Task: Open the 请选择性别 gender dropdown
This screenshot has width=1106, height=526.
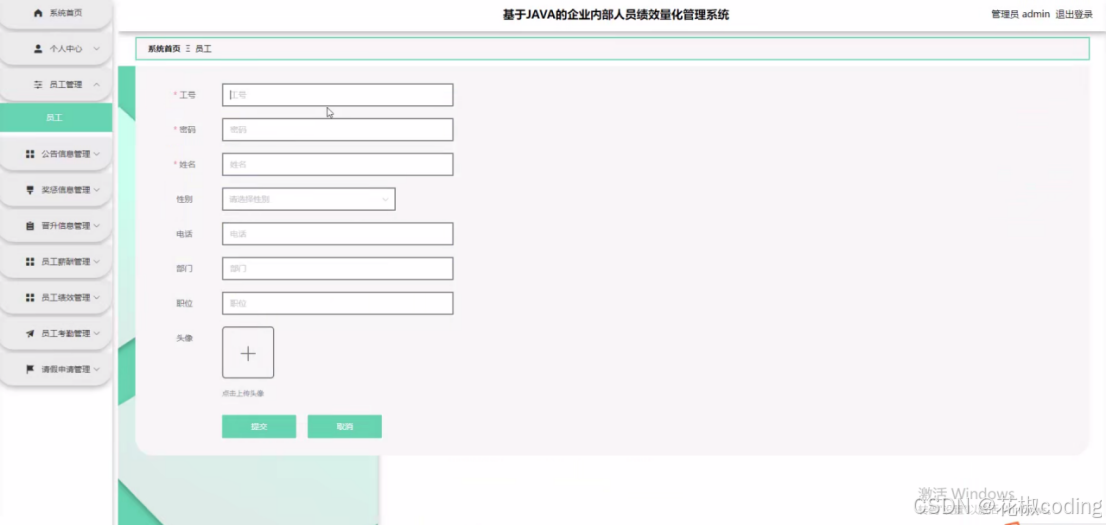Action: (308, 199)
